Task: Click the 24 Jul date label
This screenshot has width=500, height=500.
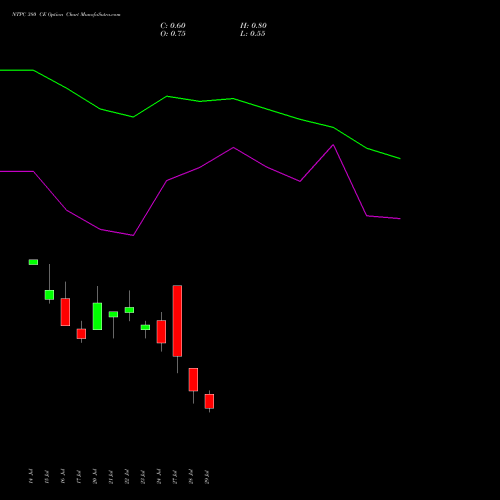Action: tap(159, 476)
